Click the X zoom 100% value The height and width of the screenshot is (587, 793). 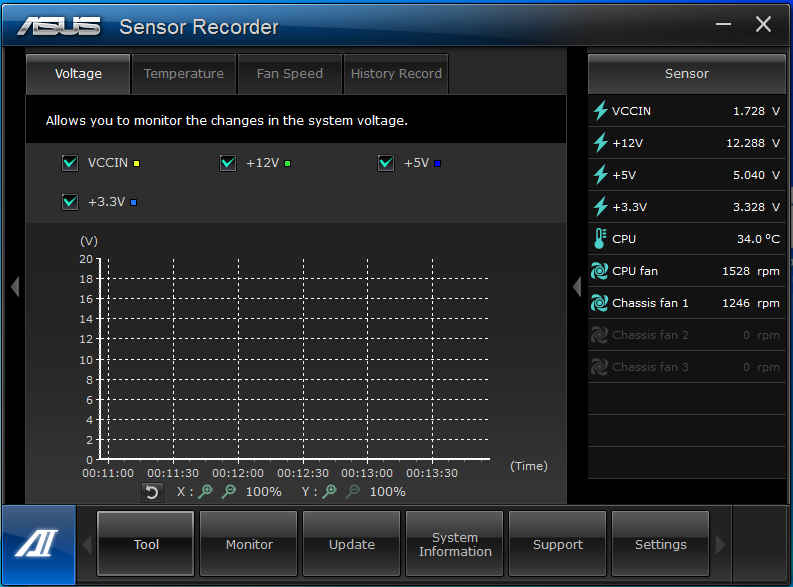pyautogui.click(x=263, y=491)
